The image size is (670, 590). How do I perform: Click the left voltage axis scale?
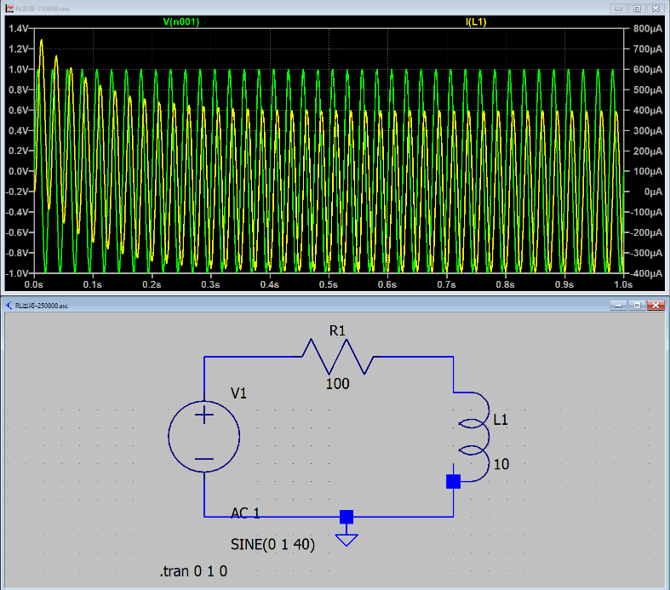pos(18,150)
